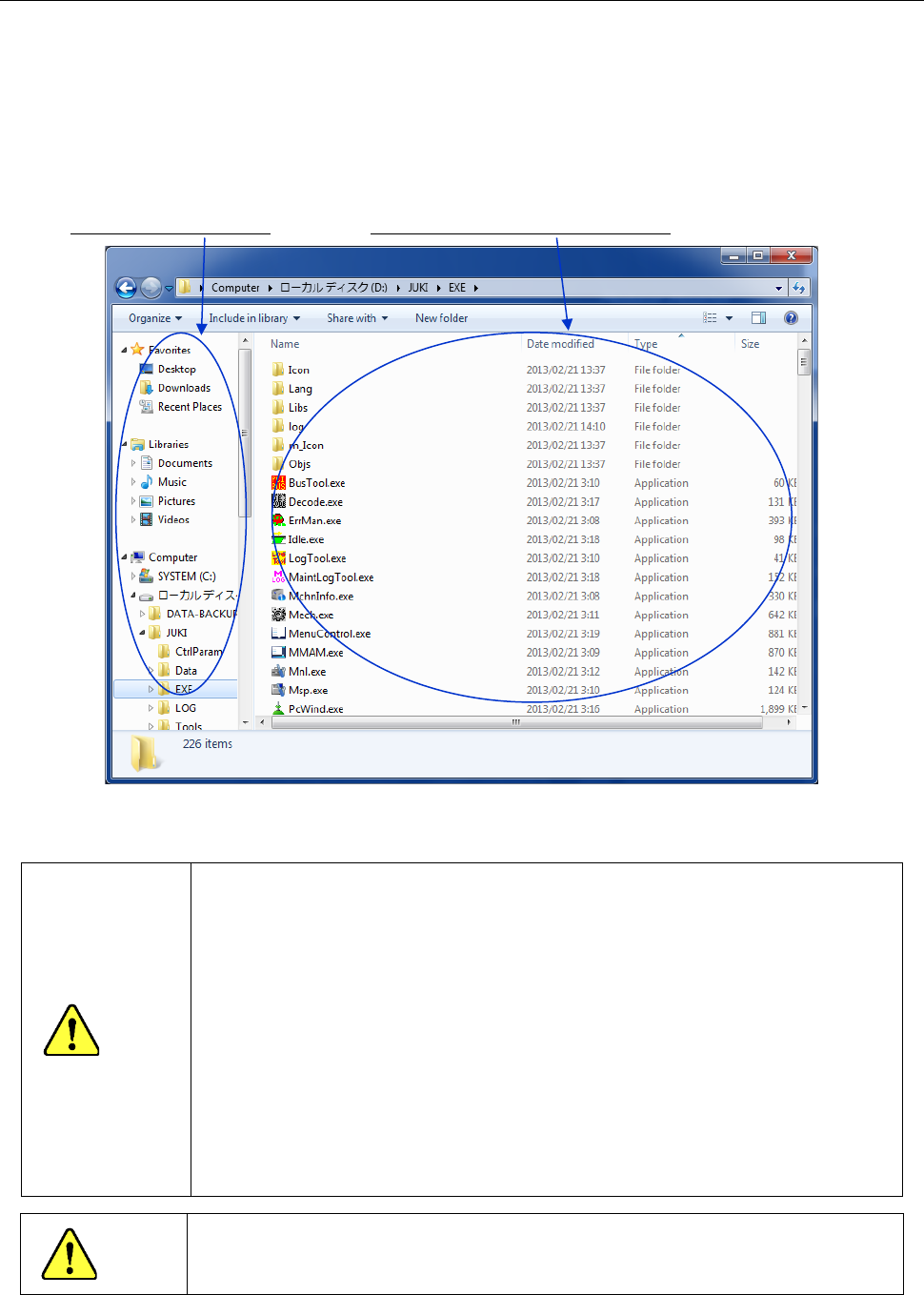Image resolution: width=924 pixels, height=1295 pixels.
Task: Expand the Videos library
Action: pos(133,520)
